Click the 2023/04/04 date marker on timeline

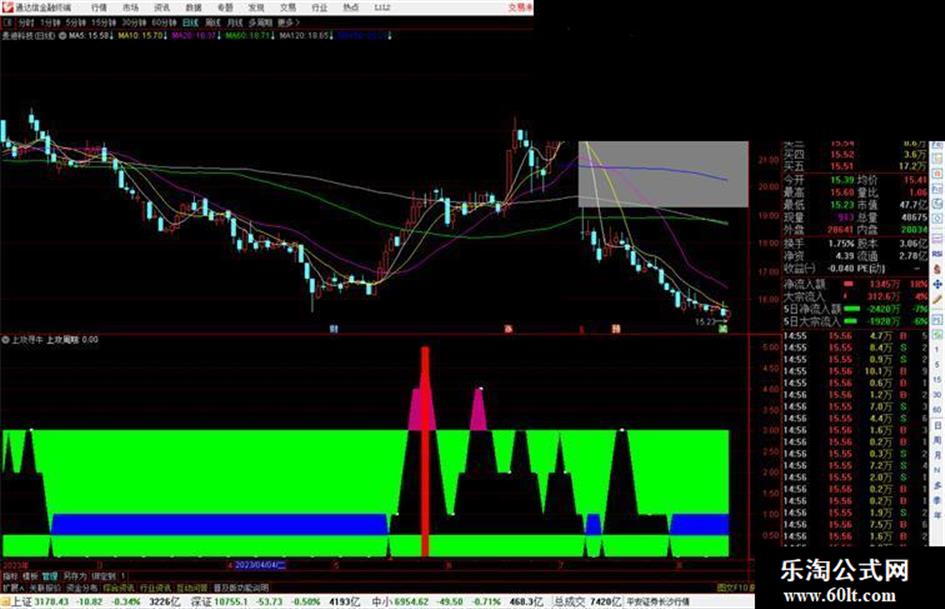tap(260, 565)
